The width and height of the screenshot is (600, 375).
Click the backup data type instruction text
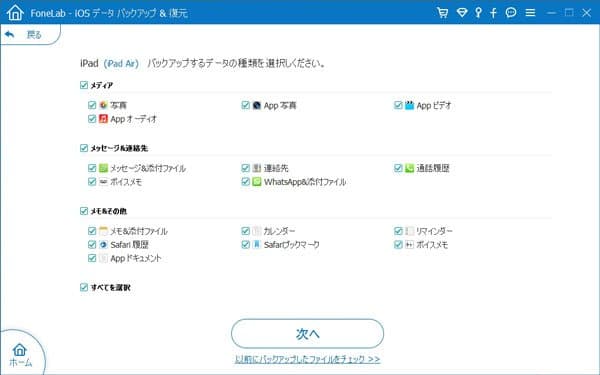point(236,63)
